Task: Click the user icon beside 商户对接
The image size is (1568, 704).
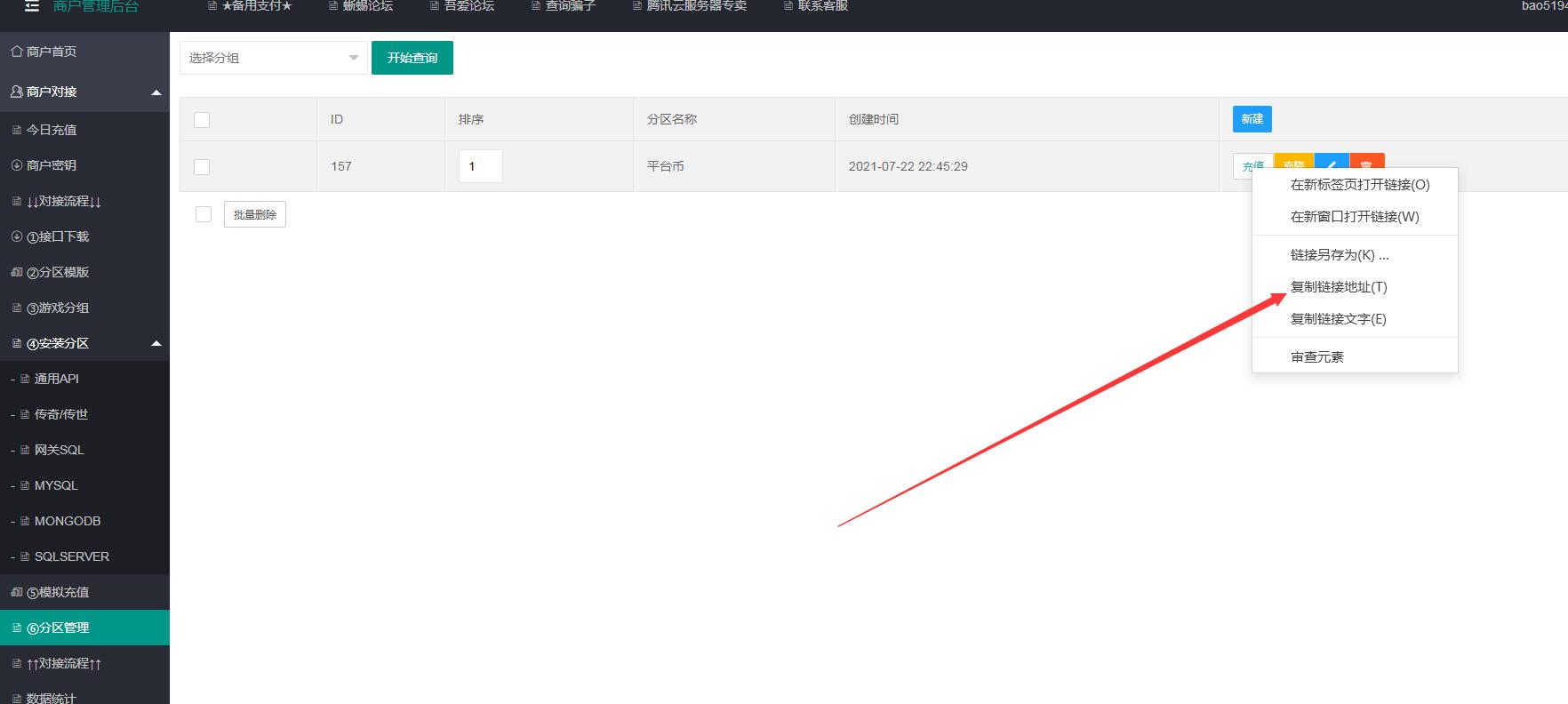Action: pyautogui.click(x=16, y=92)
